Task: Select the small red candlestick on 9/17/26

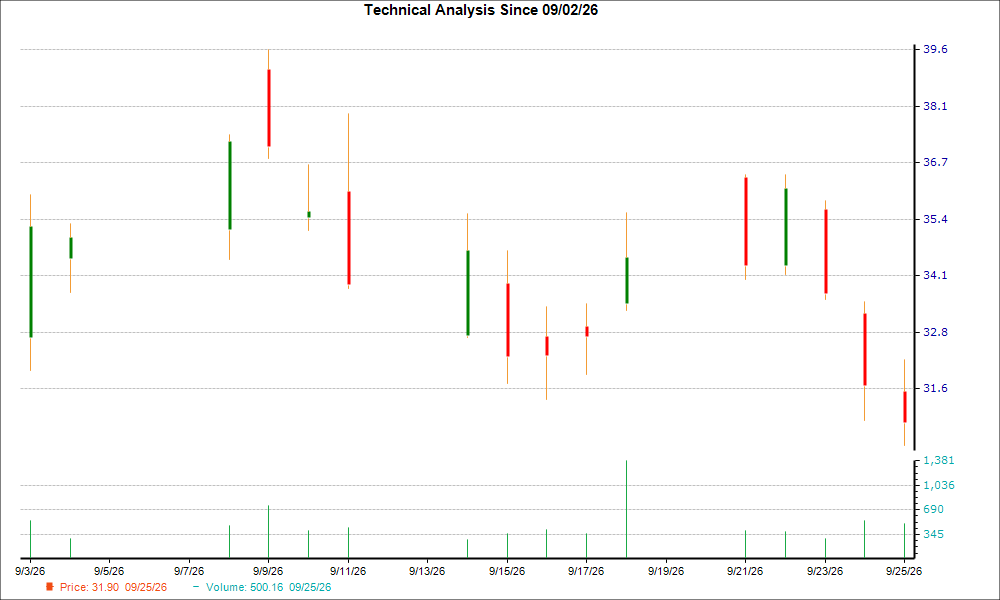Action: click(x=587, y=332)
